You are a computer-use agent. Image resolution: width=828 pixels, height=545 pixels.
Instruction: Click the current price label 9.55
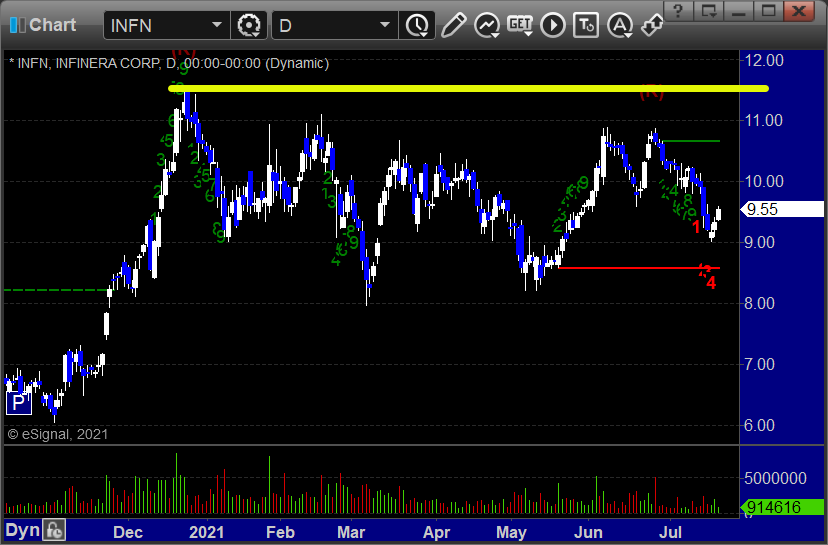[x=782, y=209]
